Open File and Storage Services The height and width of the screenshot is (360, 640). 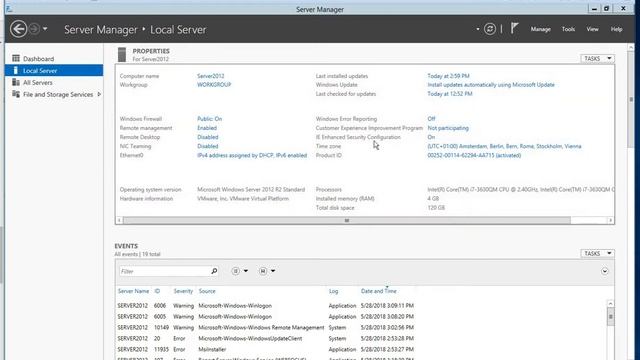pos(58,94)
